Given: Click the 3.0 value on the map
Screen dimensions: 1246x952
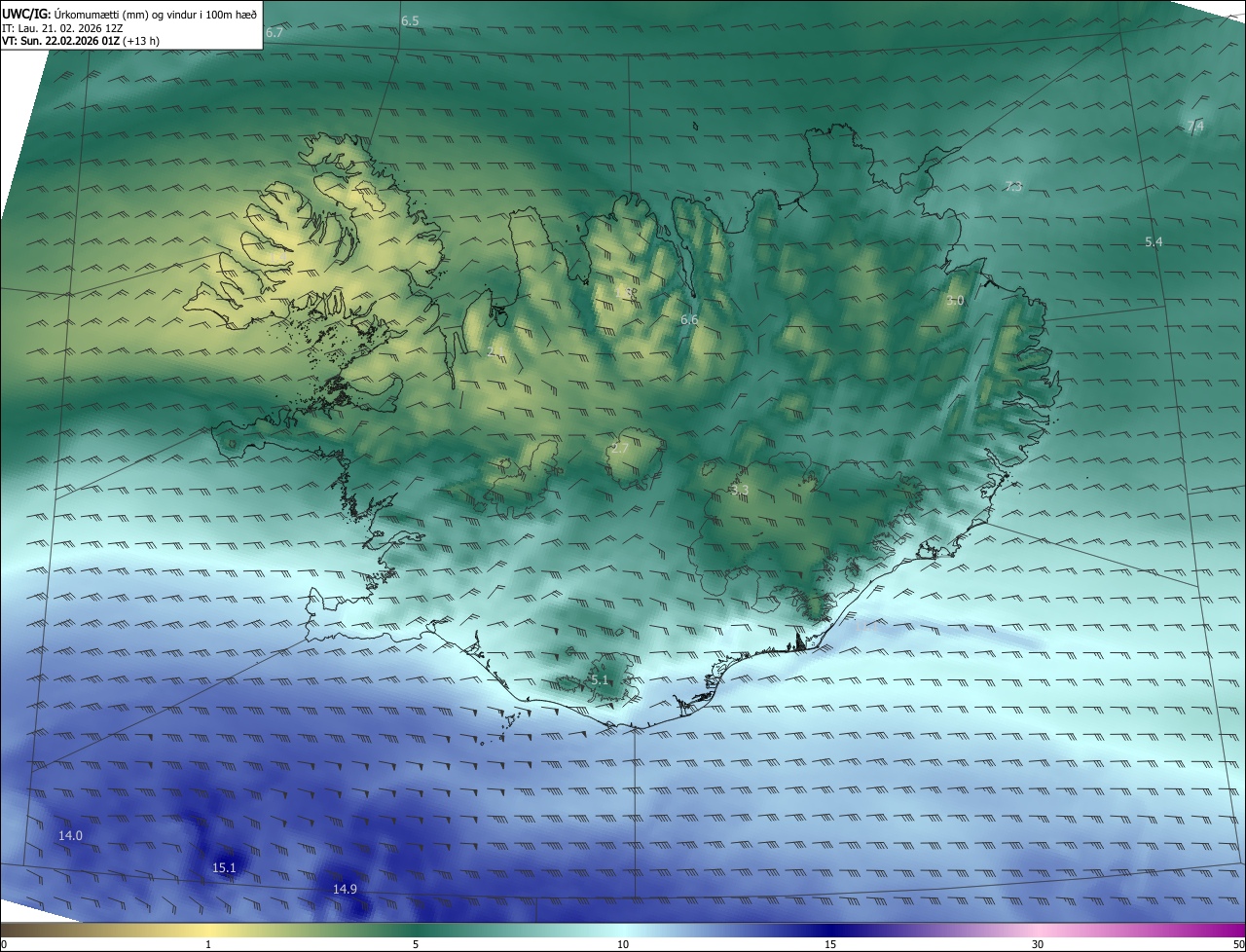Looking at the screenshot, I should pos(955,301).
